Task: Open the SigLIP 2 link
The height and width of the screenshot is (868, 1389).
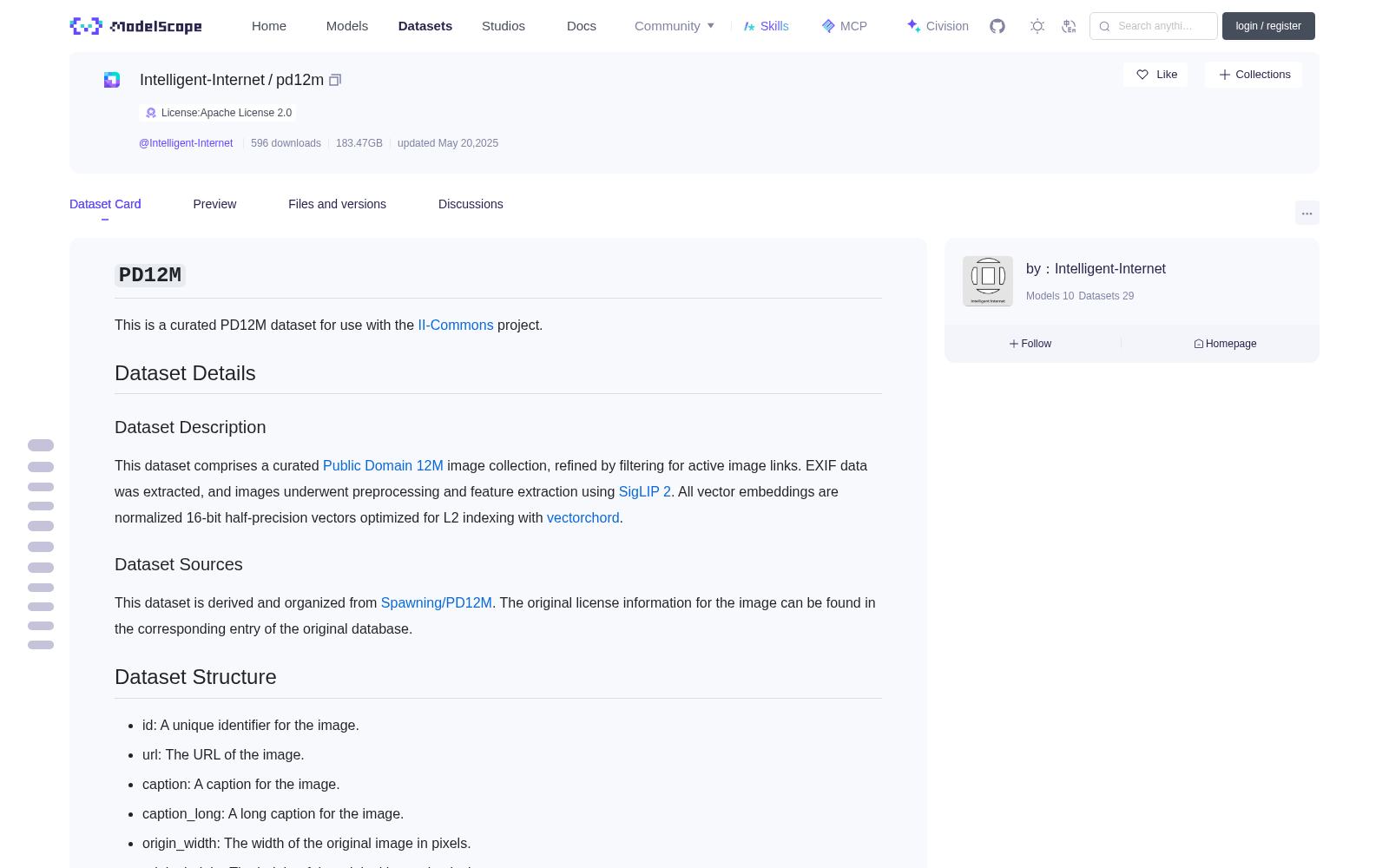Action: (645, 491)
